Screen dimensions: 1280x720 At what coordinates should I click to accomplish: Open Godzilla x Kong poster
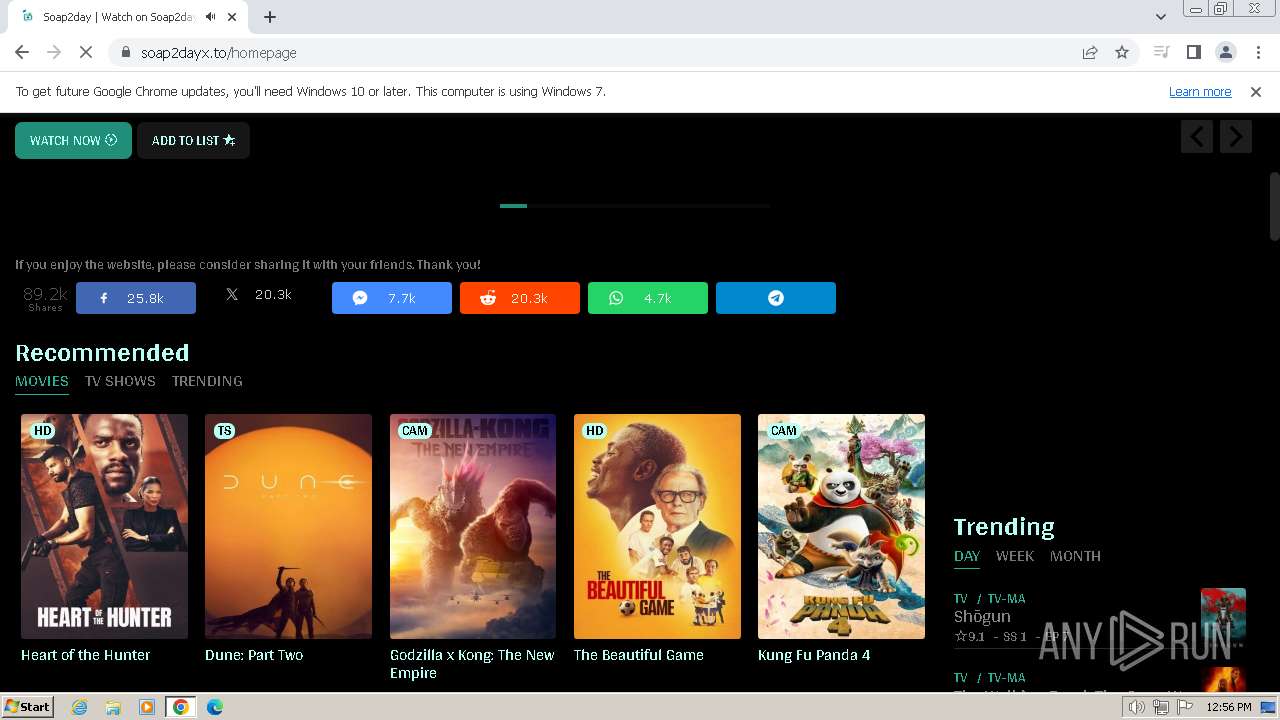(473, 526)
